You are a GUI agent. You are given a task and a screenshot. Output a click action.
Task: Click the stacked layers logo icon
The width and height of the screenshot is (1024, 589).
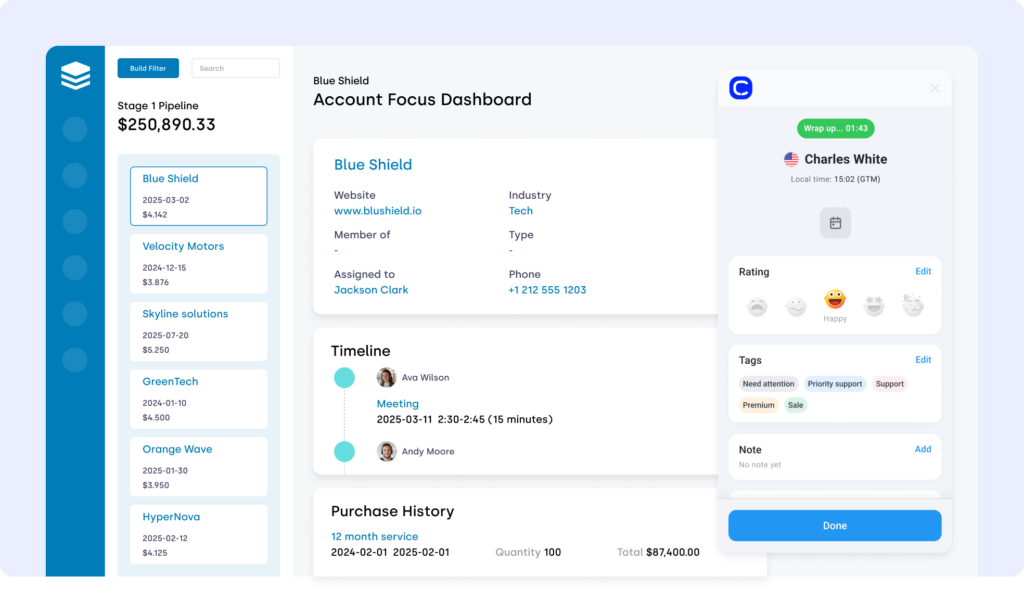tap(75, 76)
